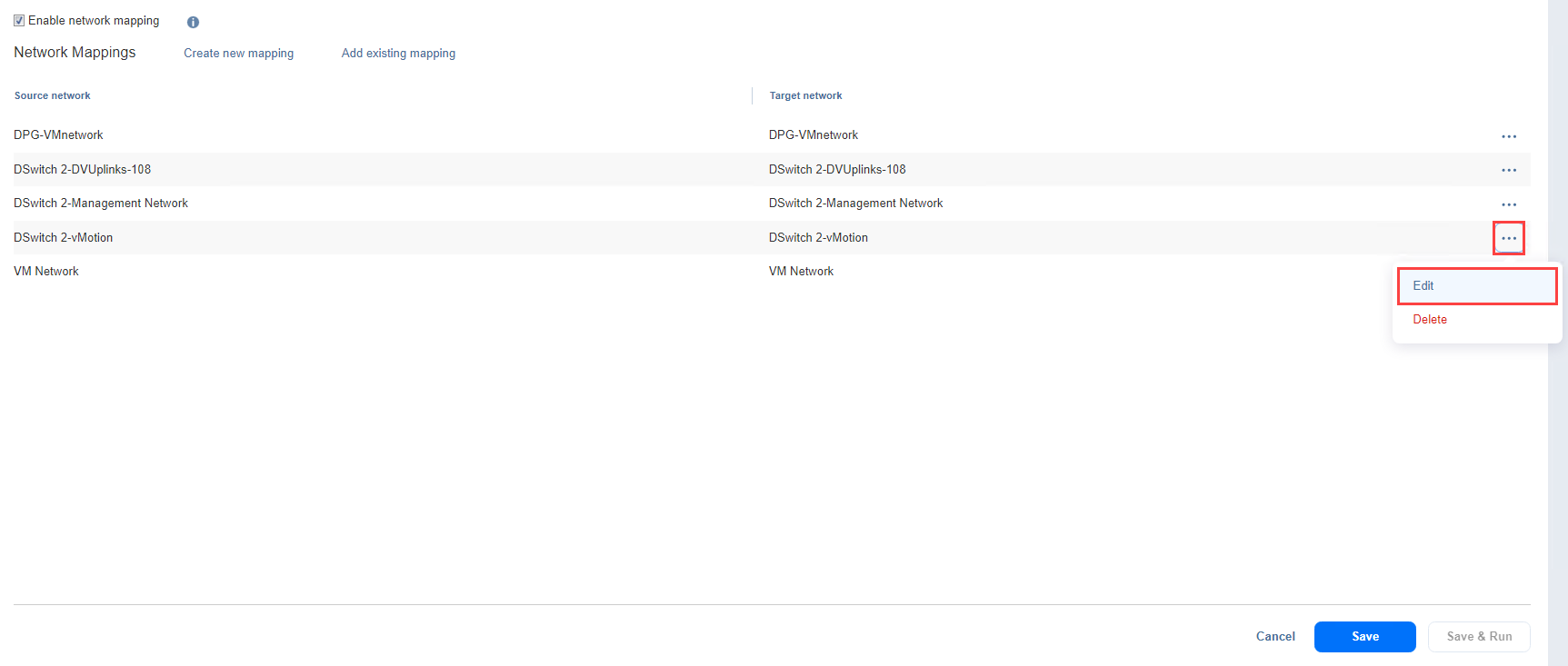Screen dimensions: 1568x666
Task: Sort by Target network column header
Action: coord(805,95)
